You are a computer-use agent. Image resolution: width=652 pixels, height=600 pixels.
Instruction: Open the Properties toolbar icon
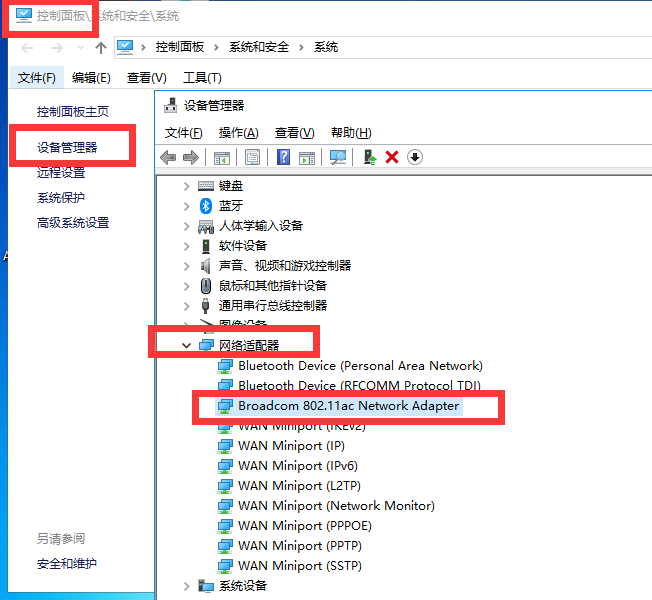tap(252, 157)
